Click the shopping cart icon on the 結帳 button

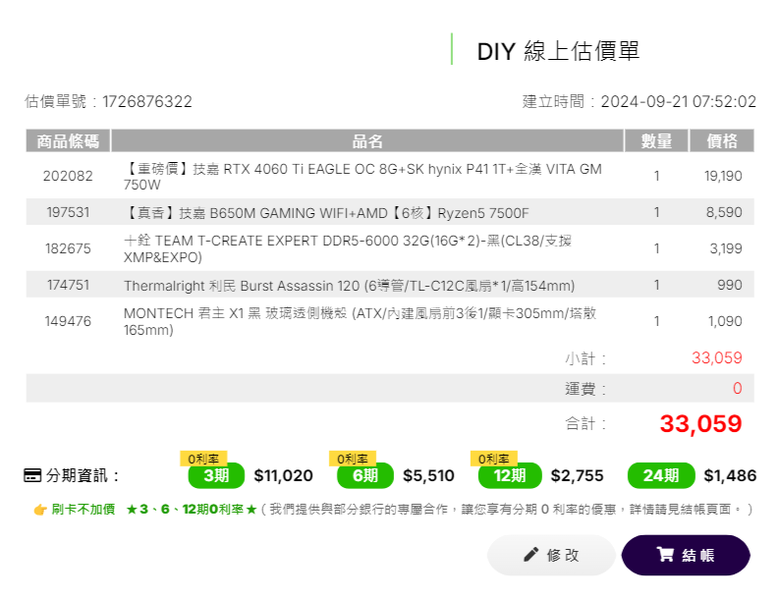click(665, 554)
